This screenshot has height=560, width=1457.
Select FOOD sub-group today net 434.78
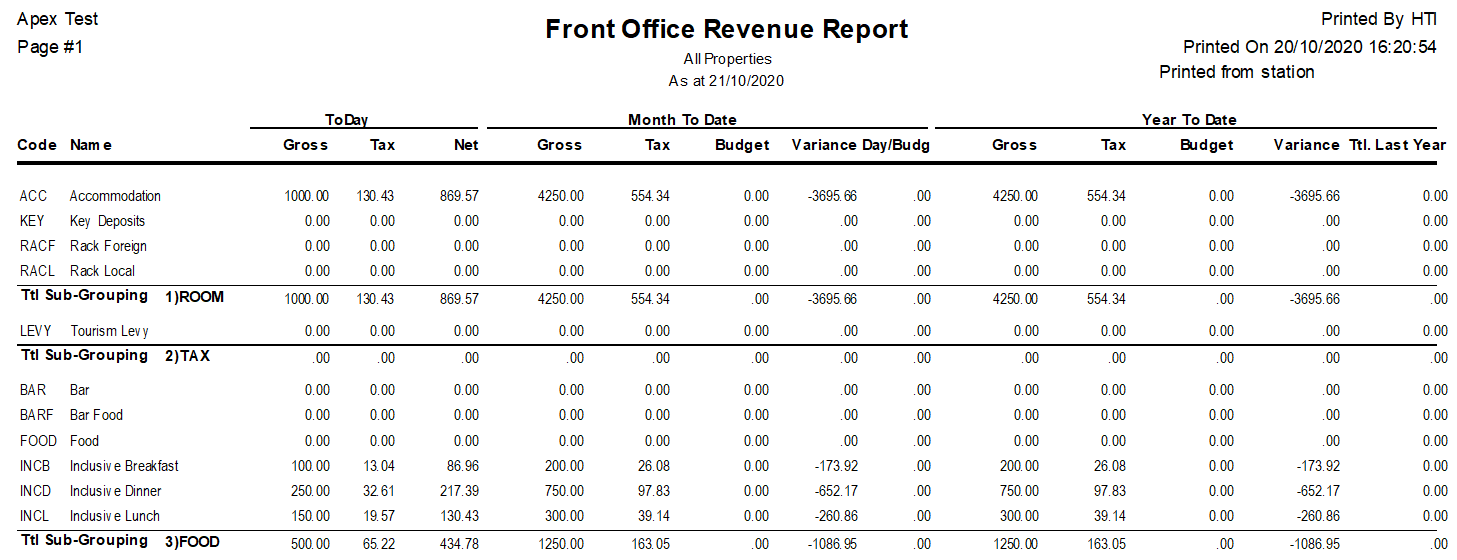pos(459,543)
